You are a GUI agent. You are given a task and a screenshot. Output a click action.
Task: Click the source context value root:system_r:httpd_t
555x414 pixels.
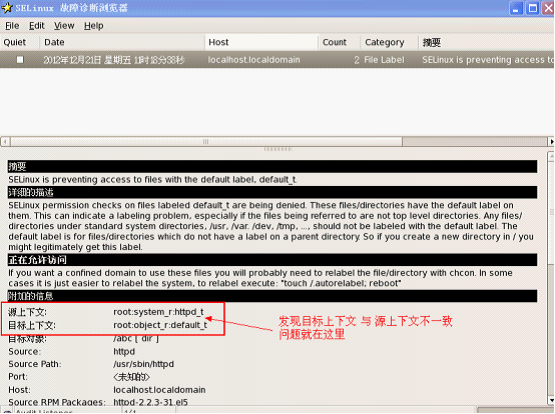coord(158,312)
